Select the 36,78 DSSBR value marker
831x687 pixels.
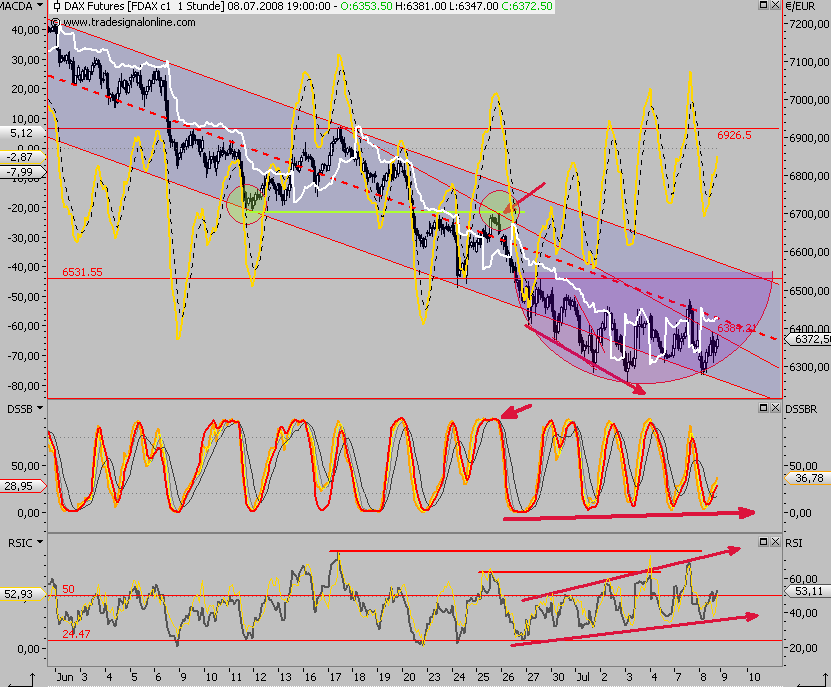[807, 478]
